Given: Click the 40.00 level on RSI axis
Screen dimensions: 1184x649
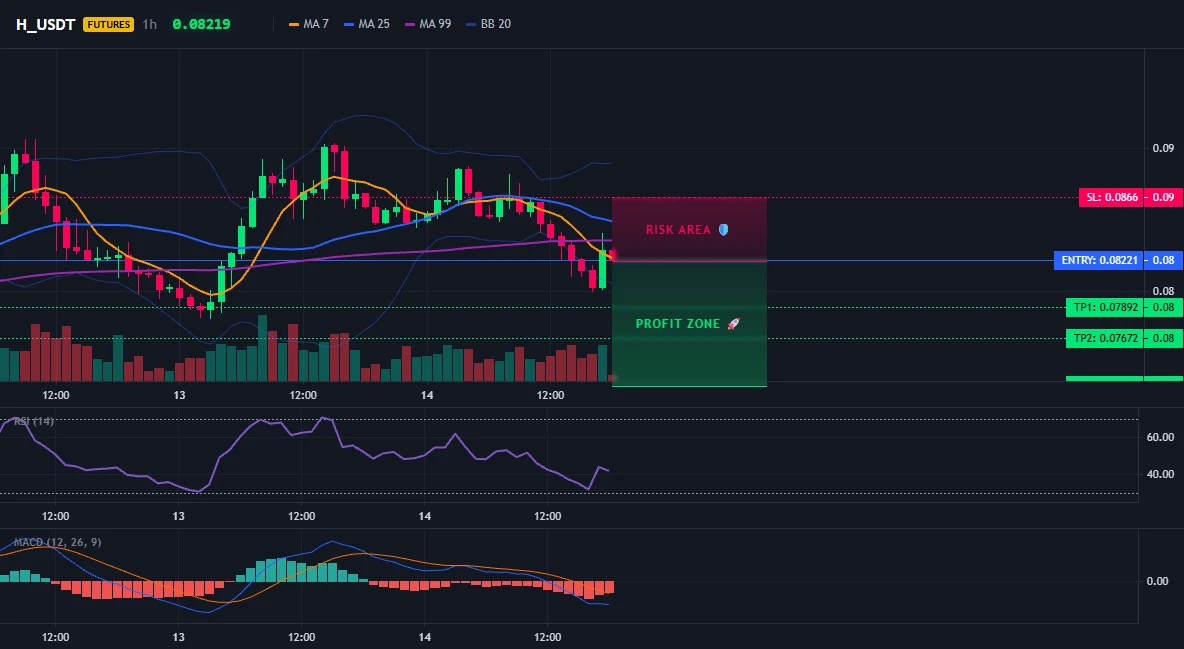Looking at the screenshot, I should 1161,474.
